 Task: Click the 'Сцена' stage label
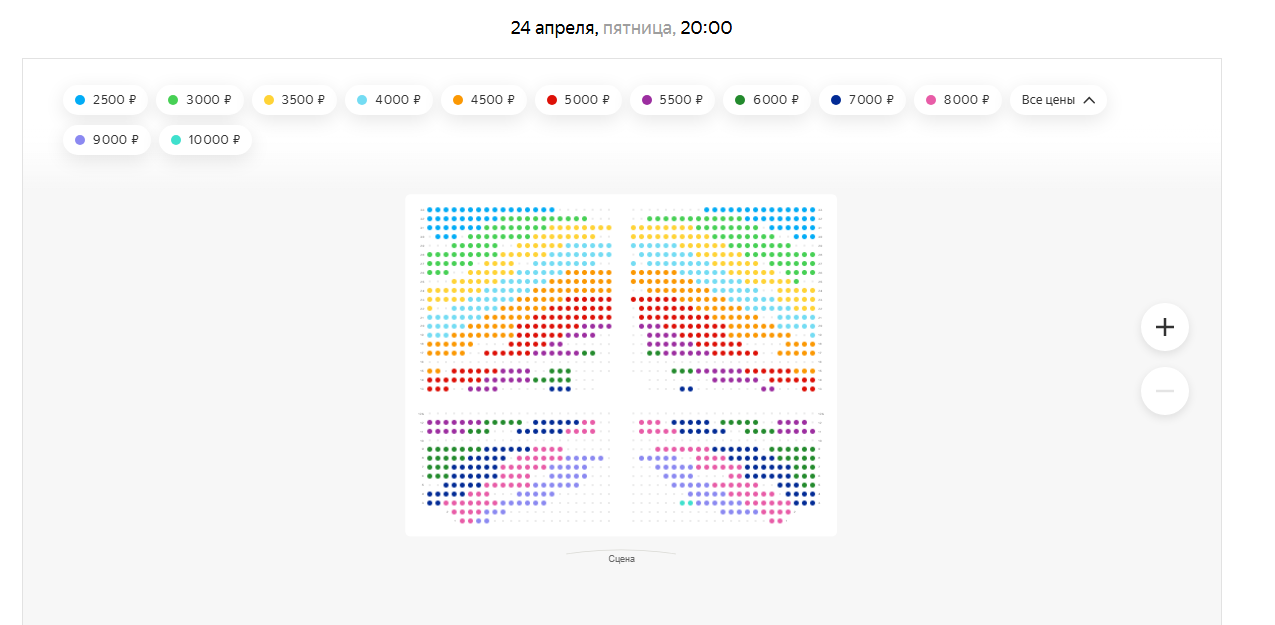[x=621, y=559]
